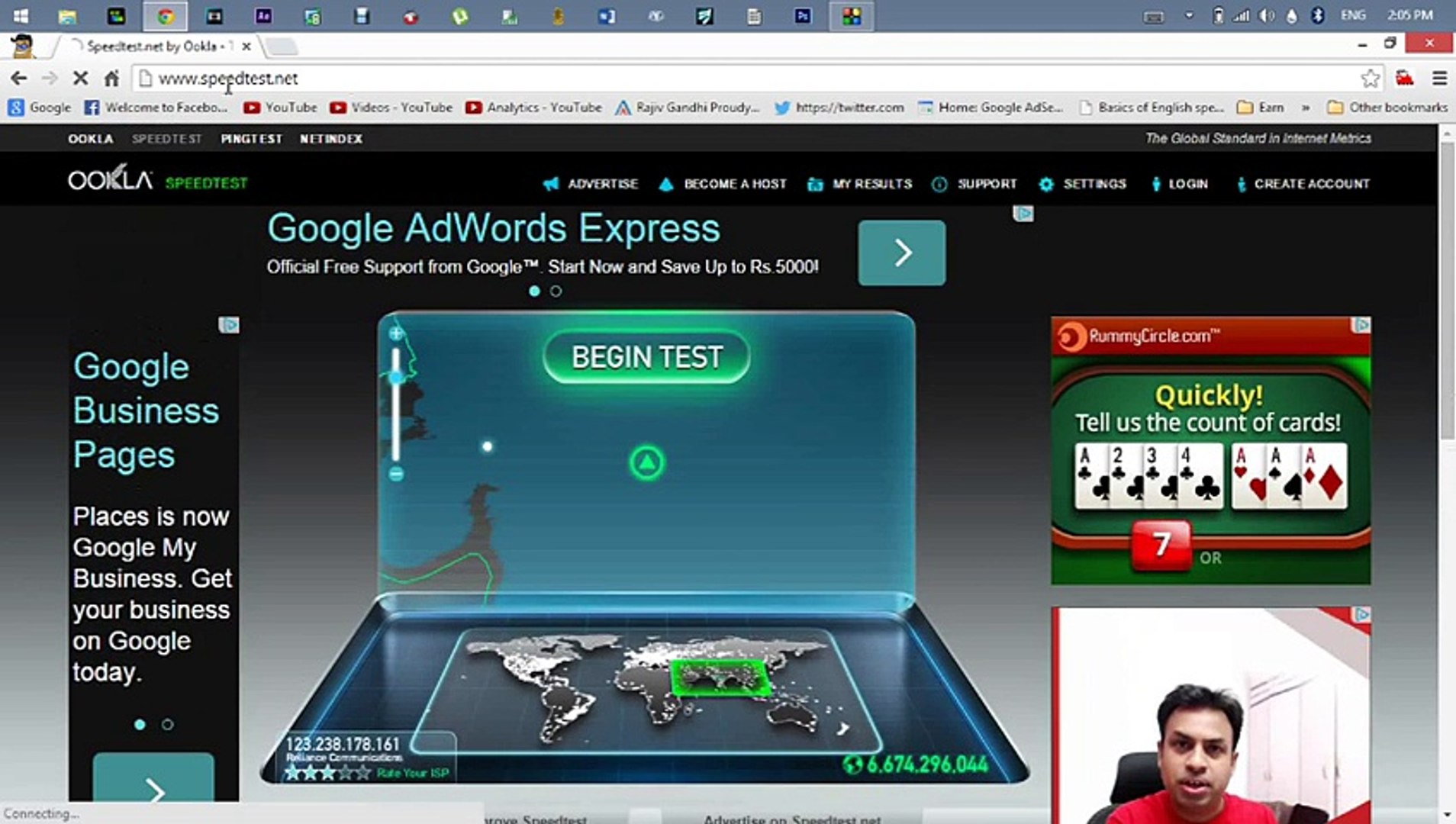Expand the Other bookmarks folder
This screenshot has height=824, width=1456.
1387,108
